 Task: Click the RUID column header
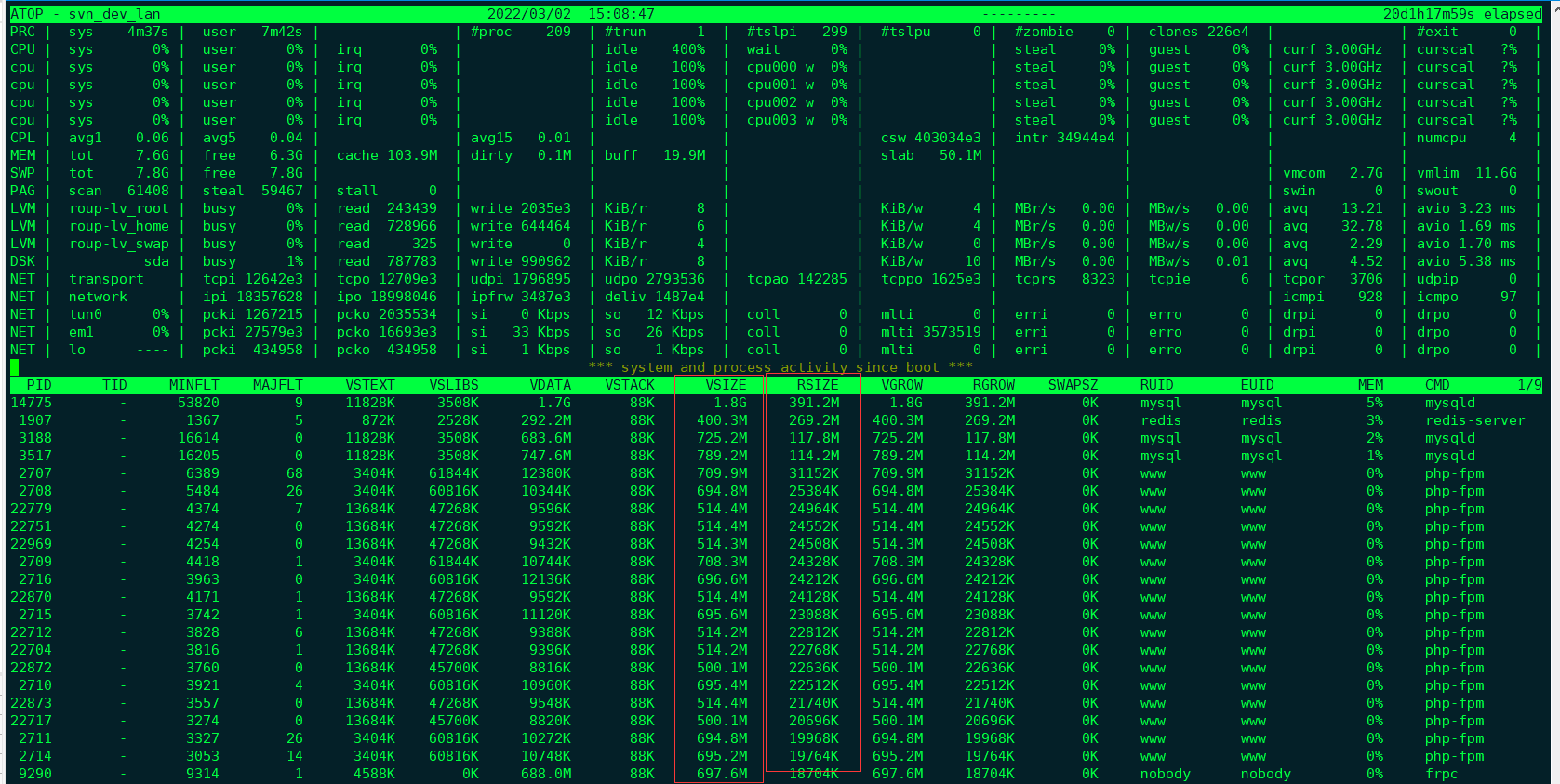tap(1157, 385)
